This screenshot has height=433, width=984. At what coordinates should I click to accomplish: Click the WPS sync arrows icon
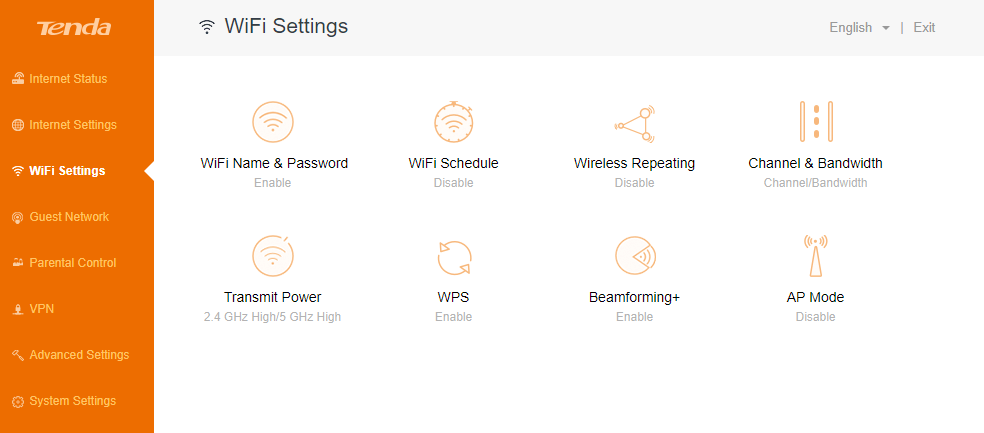tap(454, 257)
